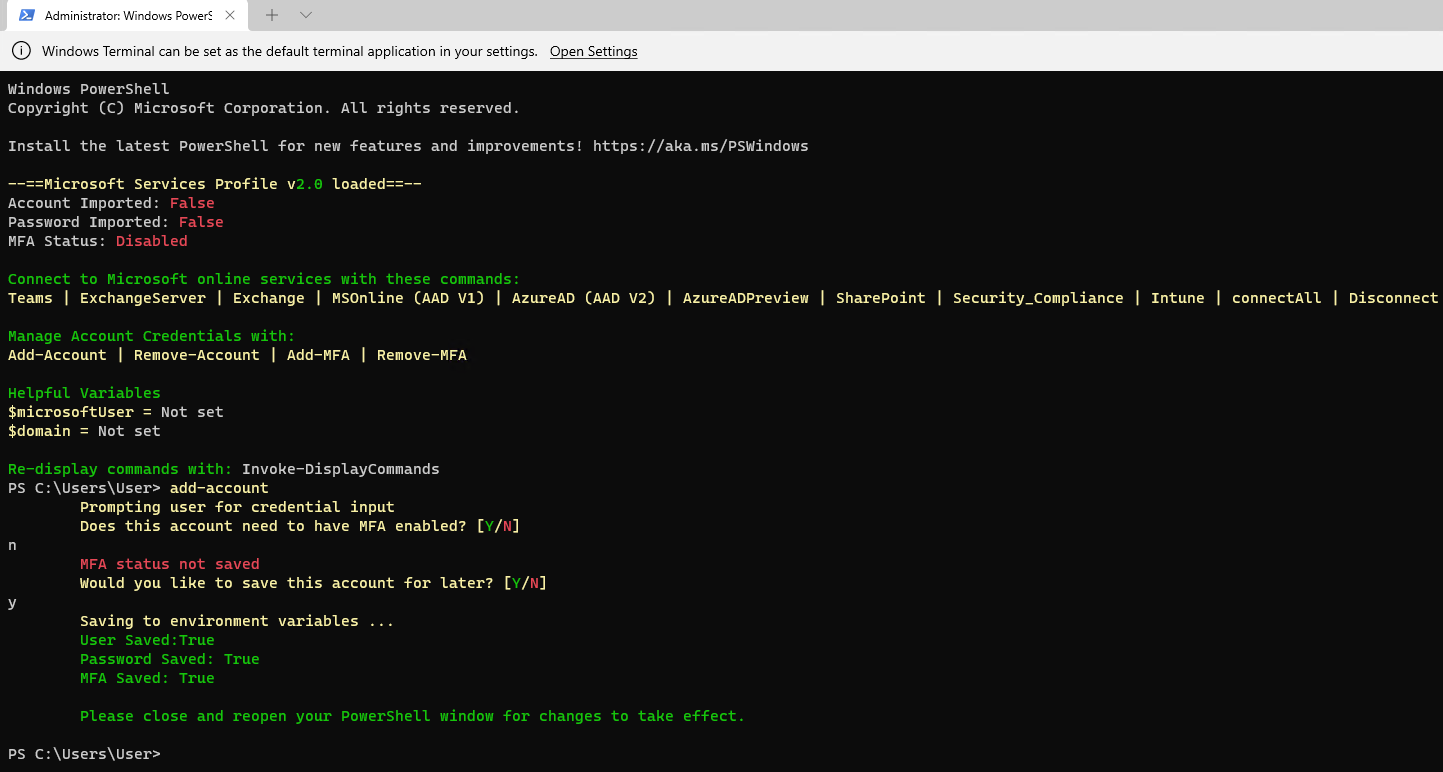Click the '$microsoftUser = Not set' line
This screenshot has height=772, width=1443.
point(116,412)
